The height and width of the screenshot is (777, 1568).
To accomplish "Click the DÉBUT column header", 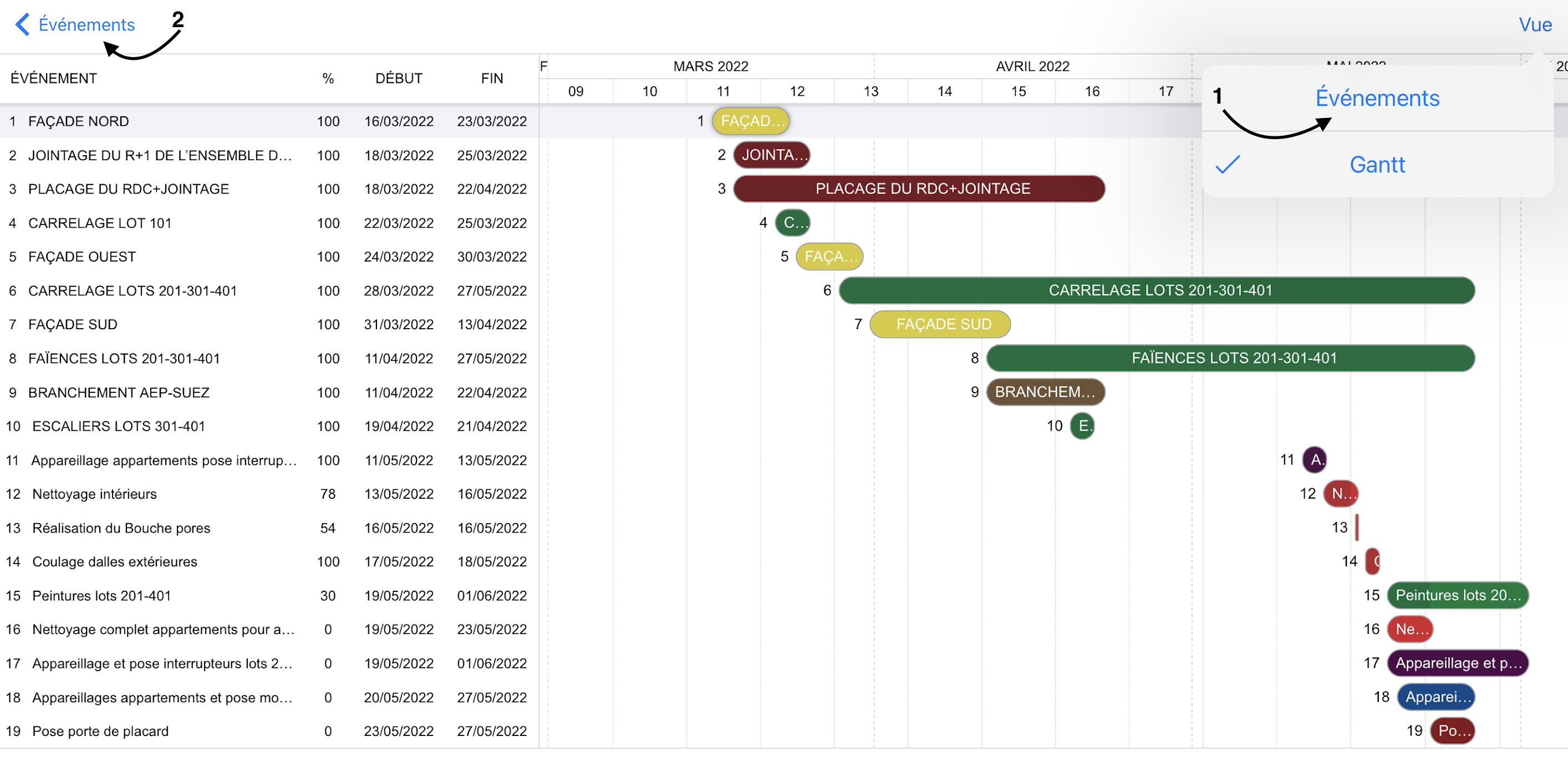I will click(399, 79).
